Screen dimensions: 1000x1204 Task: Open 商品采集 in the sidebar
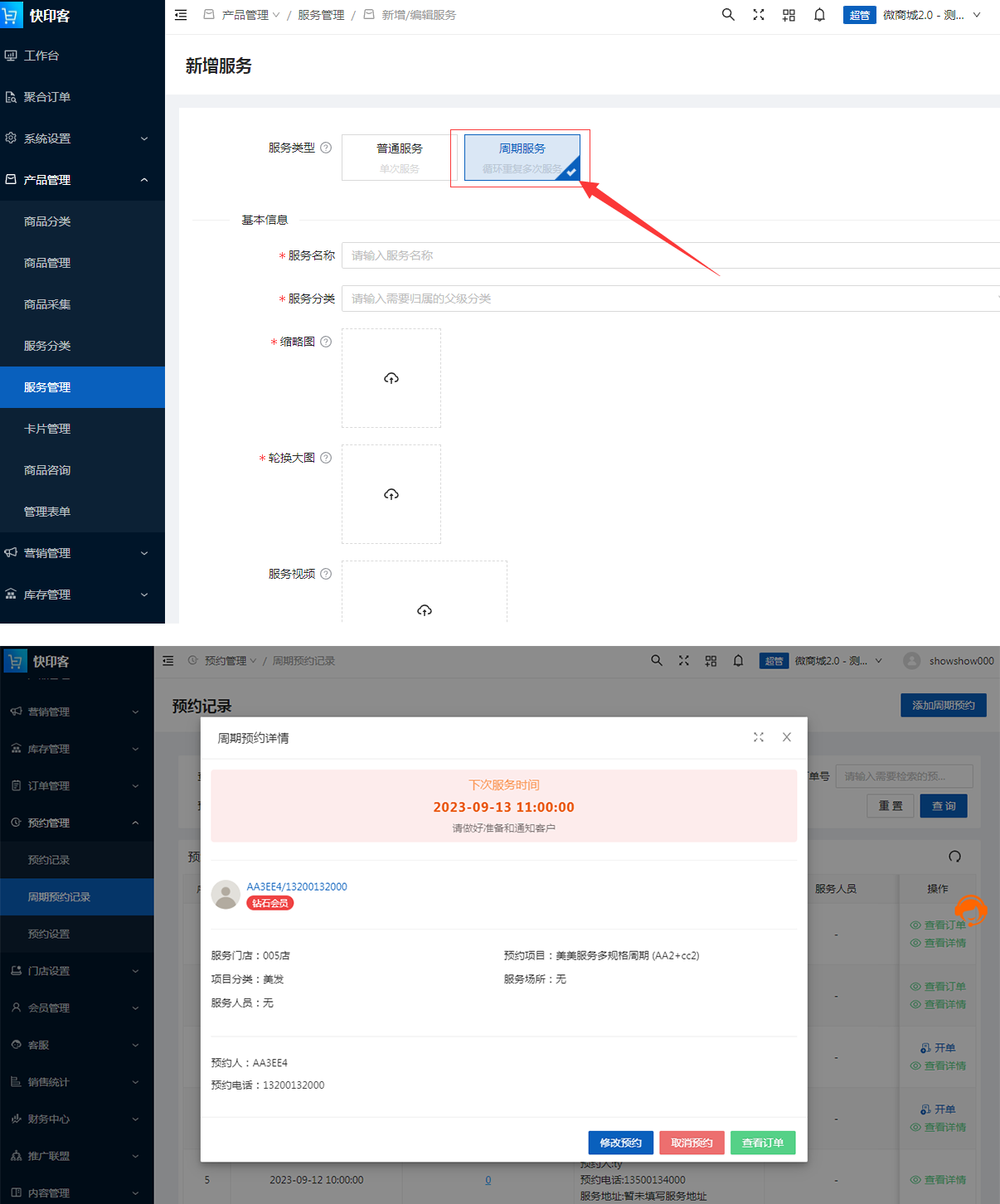coord(47,304)
